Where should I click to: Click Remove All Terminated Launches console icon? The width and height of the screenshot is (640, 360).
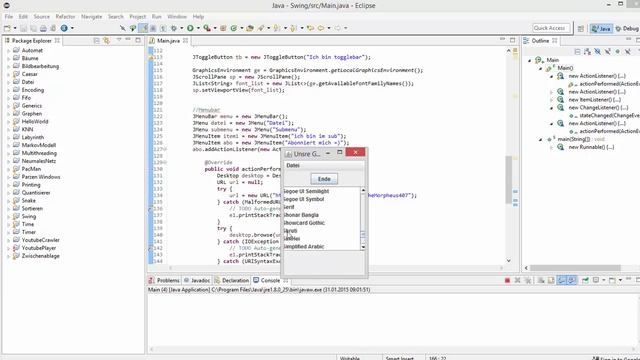(x=528, y=280)
